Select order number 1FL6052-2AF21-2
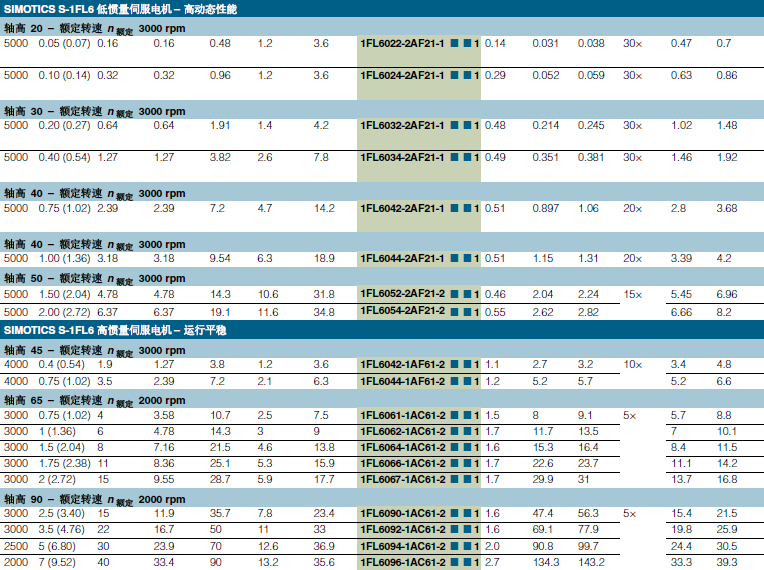The height and width of the screenshot is (570, 764). pos(403,294)
